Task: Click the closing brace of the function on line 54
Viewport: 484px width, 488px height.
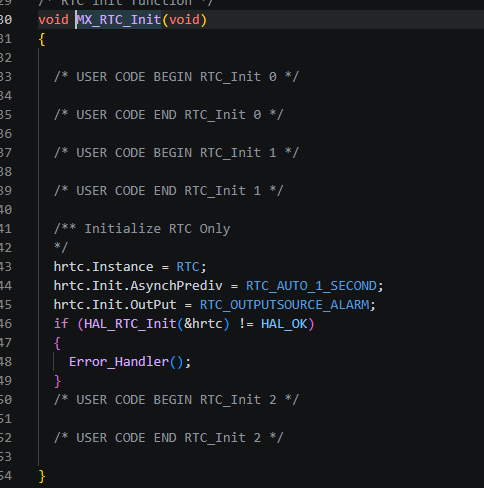Action: 42,476
